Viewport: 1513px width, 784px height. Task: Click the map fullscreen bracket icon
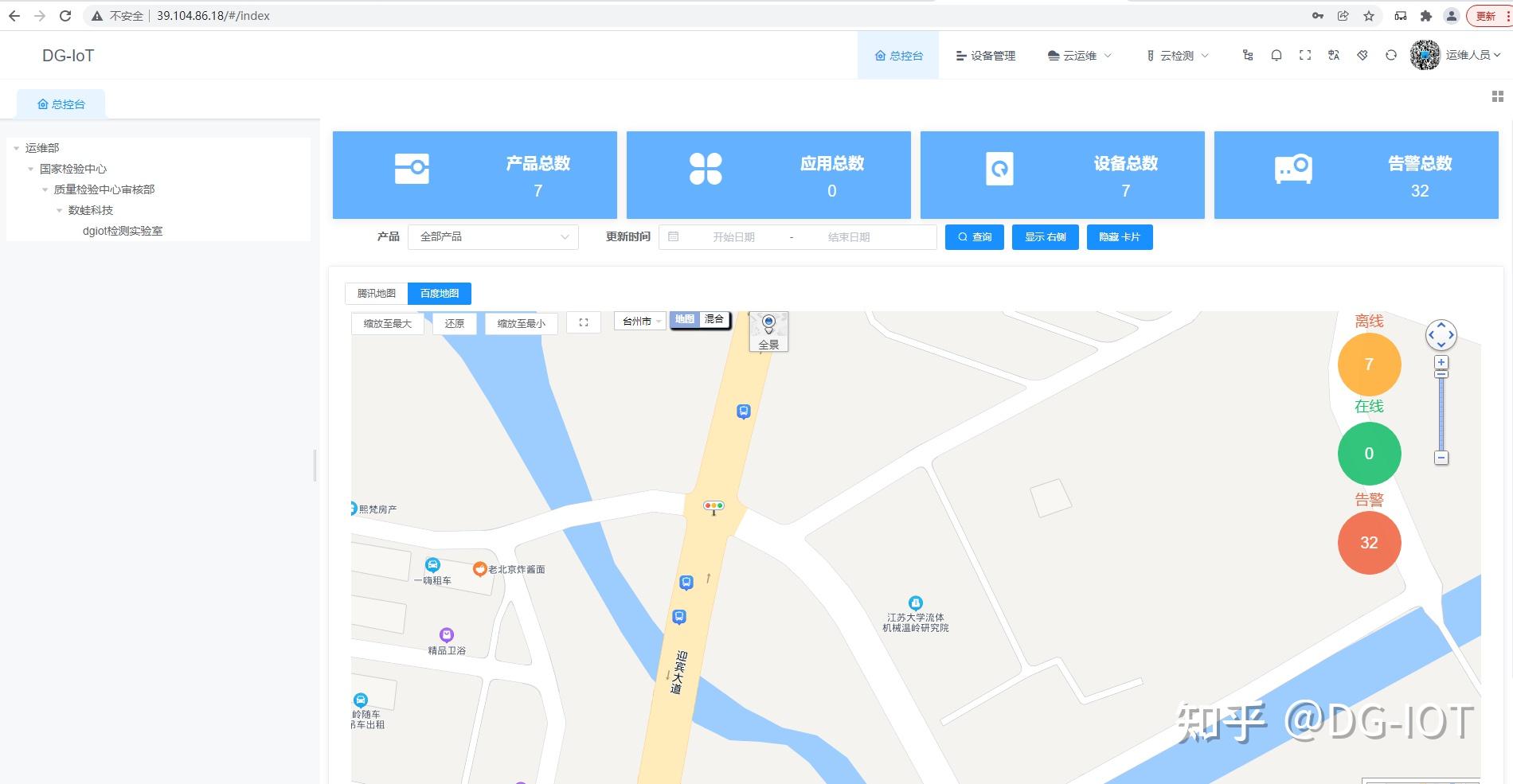click(584, 322)
